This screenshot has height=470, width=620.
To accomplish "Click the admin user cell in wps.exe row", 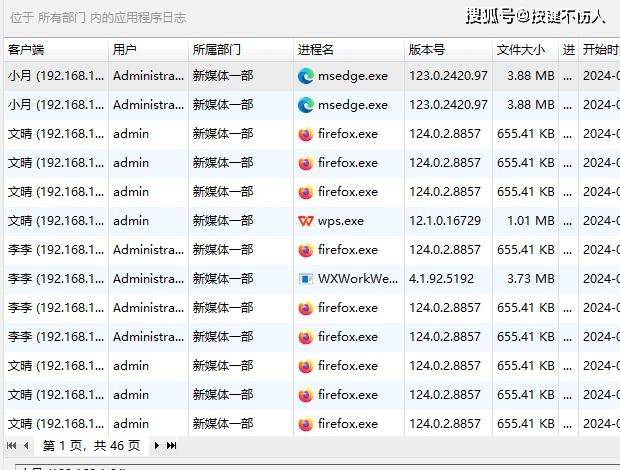I will coord(131,221).
